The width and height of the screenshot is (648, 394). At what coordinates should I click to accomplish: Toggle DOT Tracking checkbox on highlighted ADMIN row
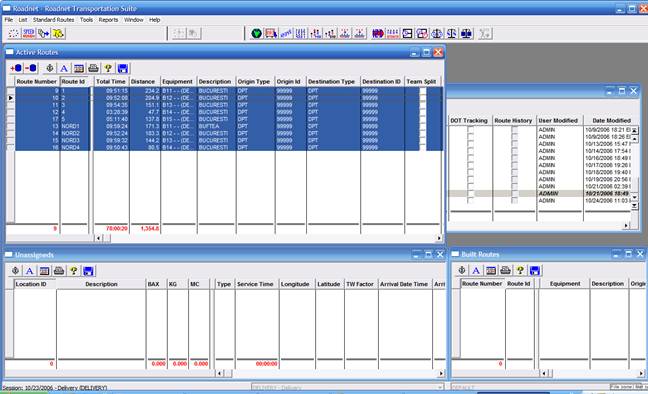(470, 193)
